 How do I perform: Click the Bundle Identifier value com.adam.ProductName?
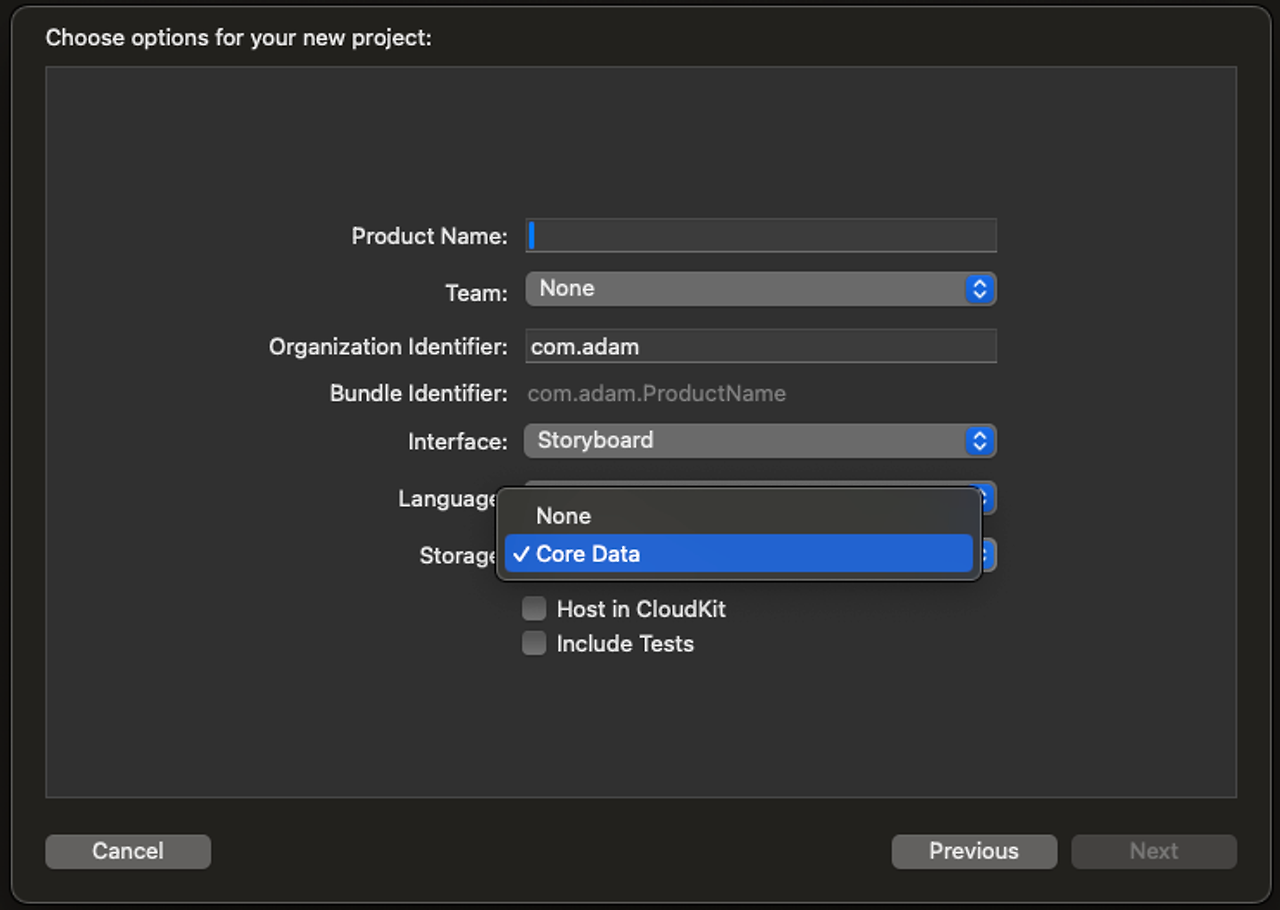click(x=657, y=394)
